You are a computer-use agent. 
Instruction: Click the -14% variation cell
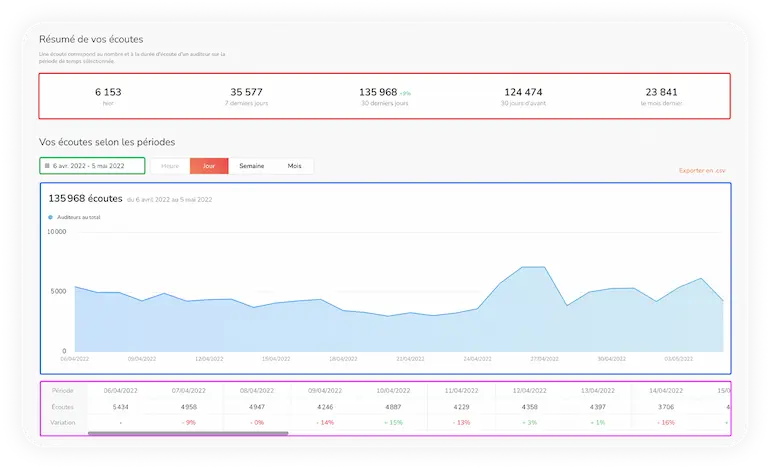tap(325, 423)
